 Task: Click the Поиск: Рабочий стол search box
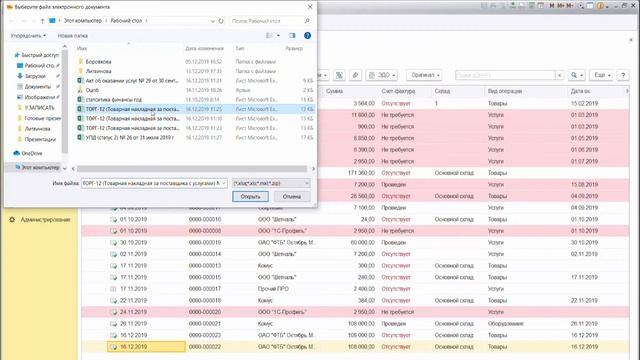[271, 21]
